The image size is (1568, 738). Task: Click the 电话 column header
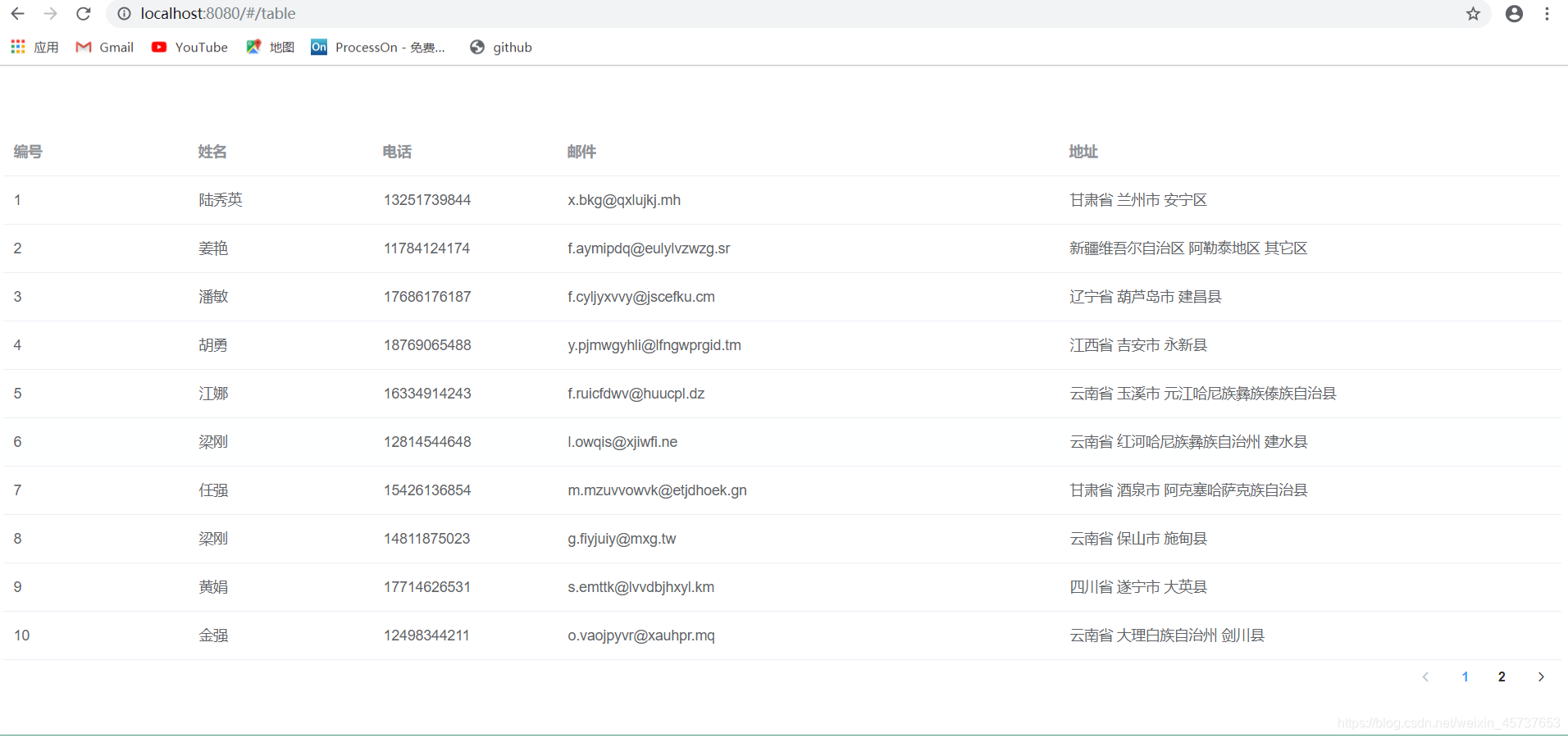click(397, 152)
